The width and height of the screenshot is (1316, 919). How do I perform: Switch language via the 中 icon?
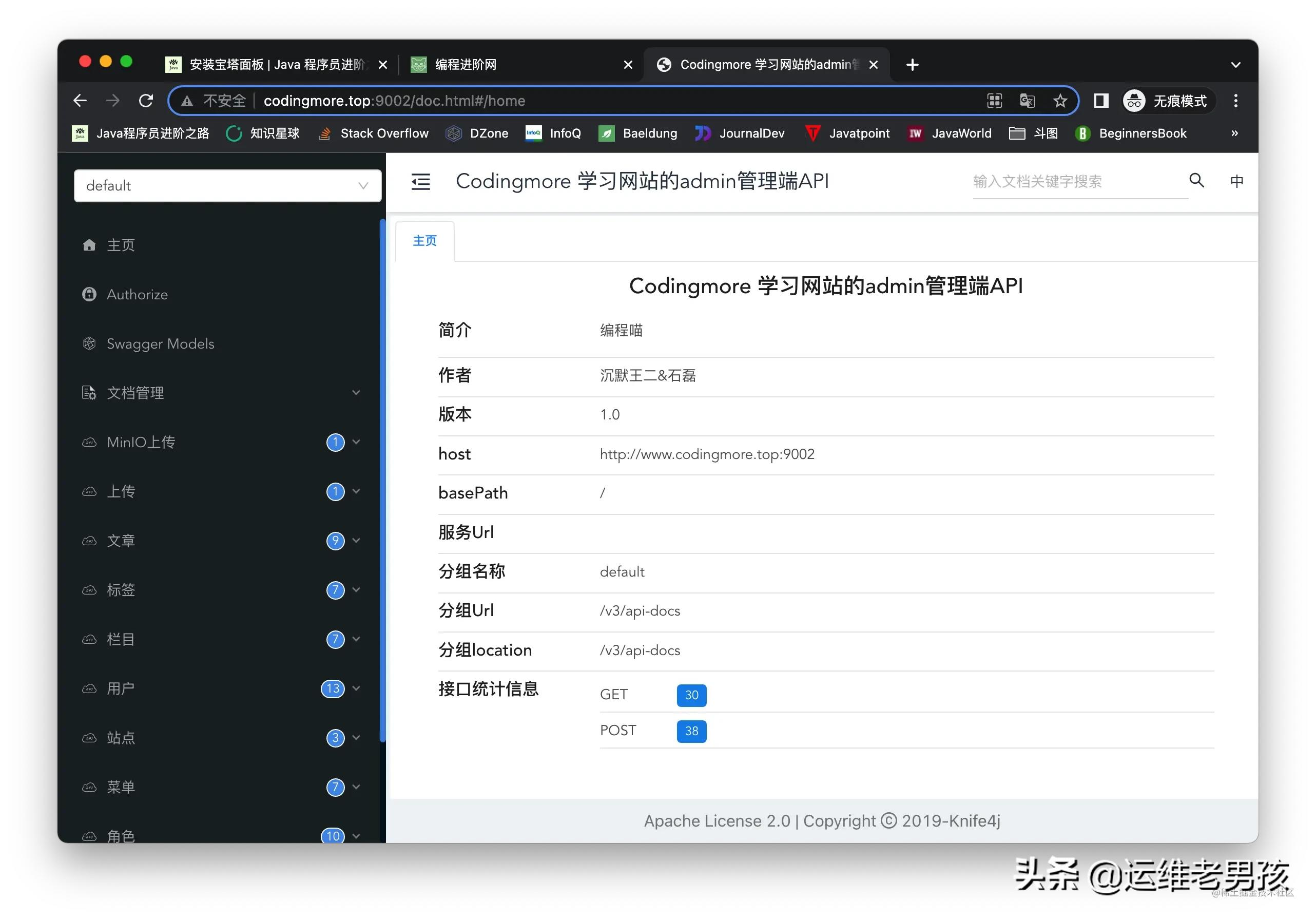[x=1237, y=182]
